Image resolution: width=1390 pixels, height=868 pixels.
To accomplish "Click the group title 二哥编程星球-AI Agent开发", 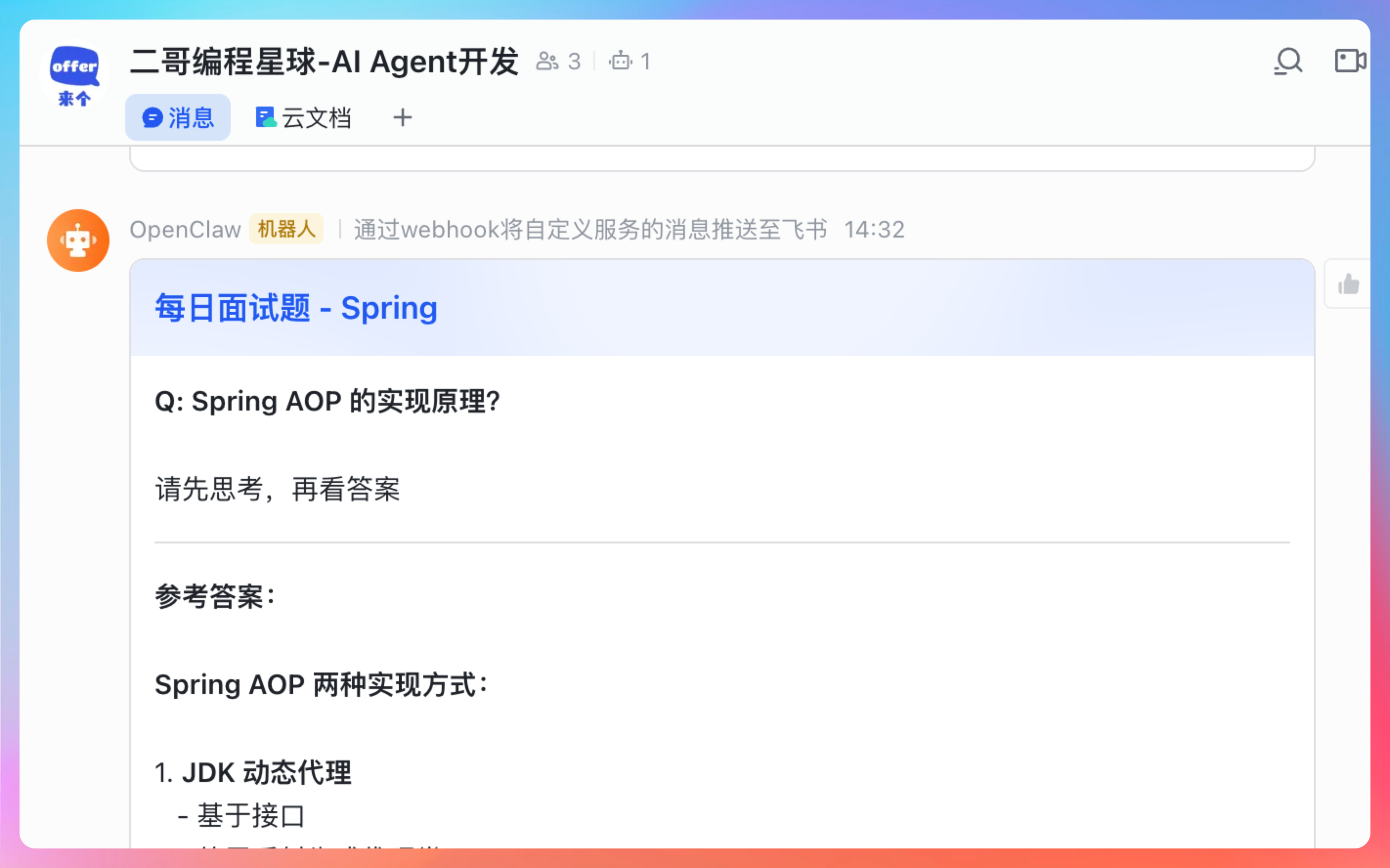I will [324, 62].
